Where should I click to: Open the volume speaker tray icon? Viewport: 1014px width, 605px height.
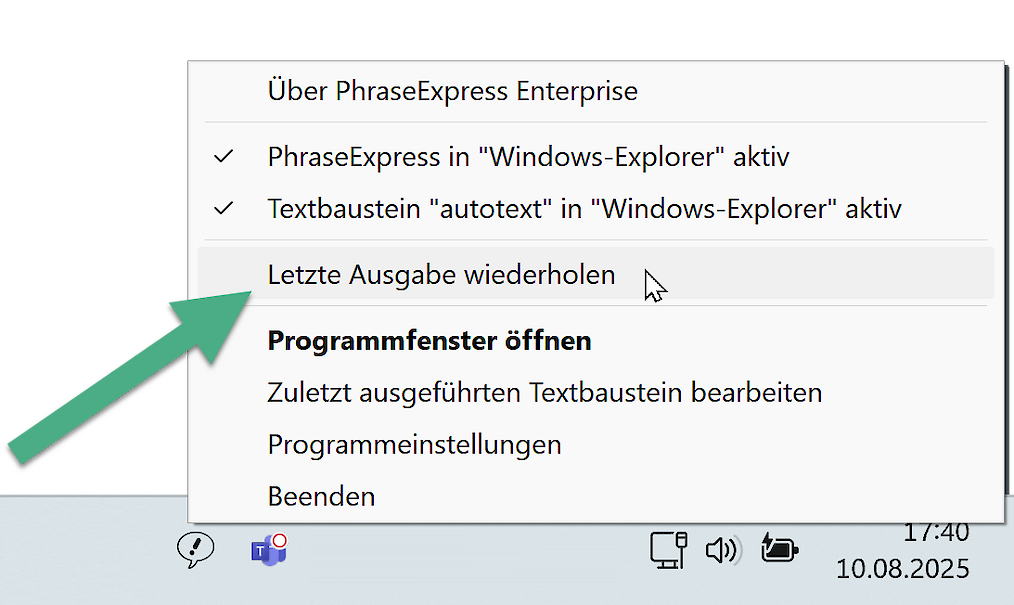click(x=722, y=551)
